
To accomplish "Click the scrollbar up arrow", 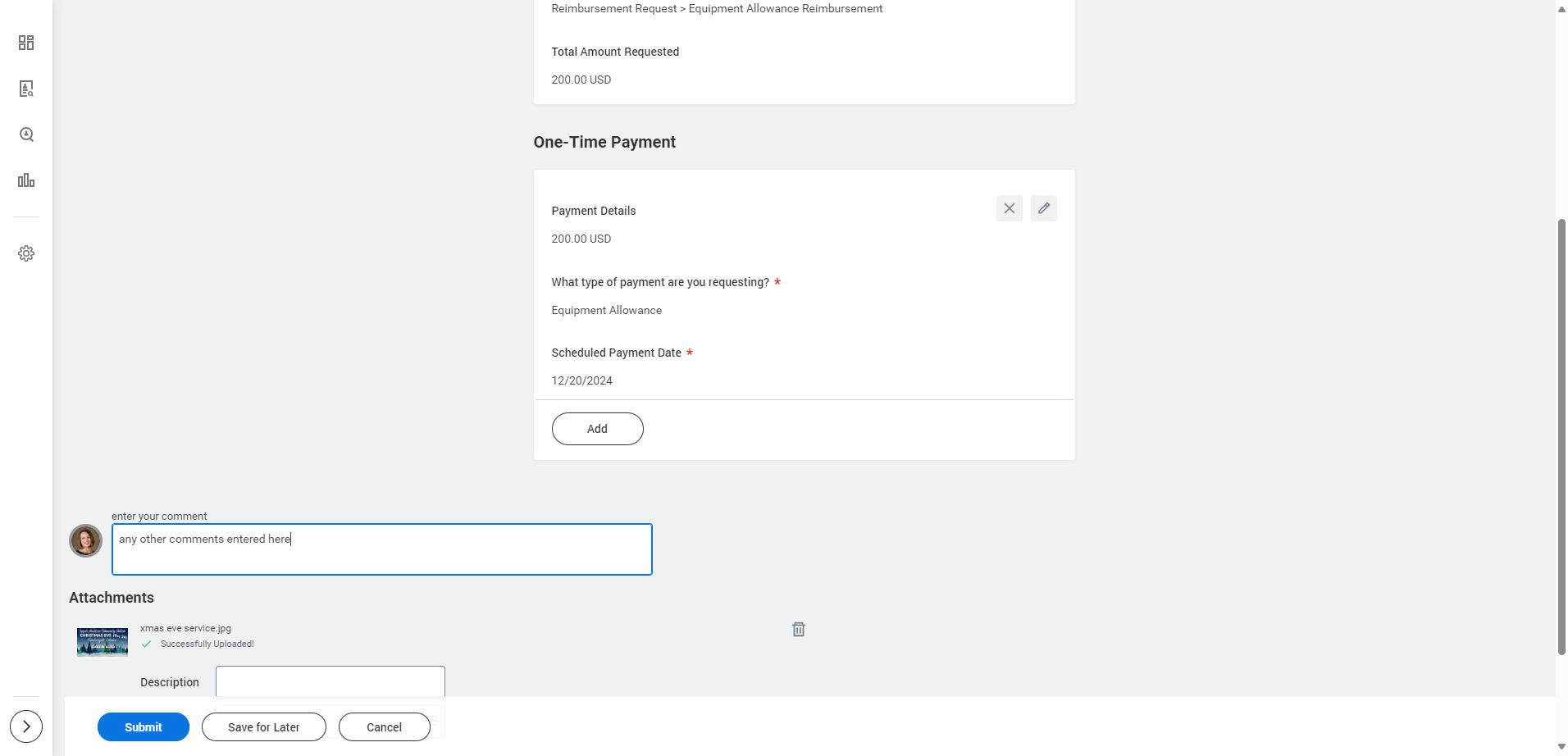I will 1561,9.
